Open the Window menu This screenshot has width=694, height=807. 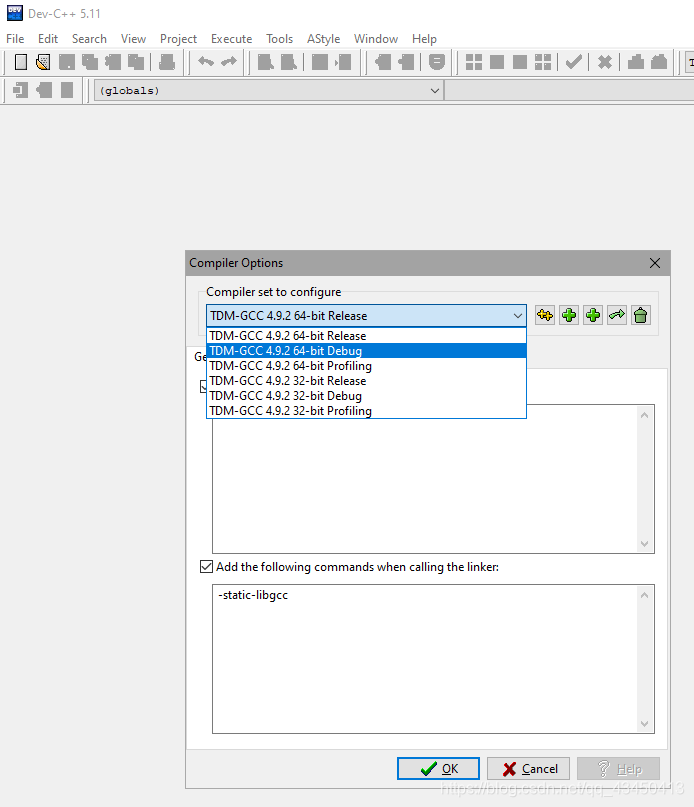376,39
